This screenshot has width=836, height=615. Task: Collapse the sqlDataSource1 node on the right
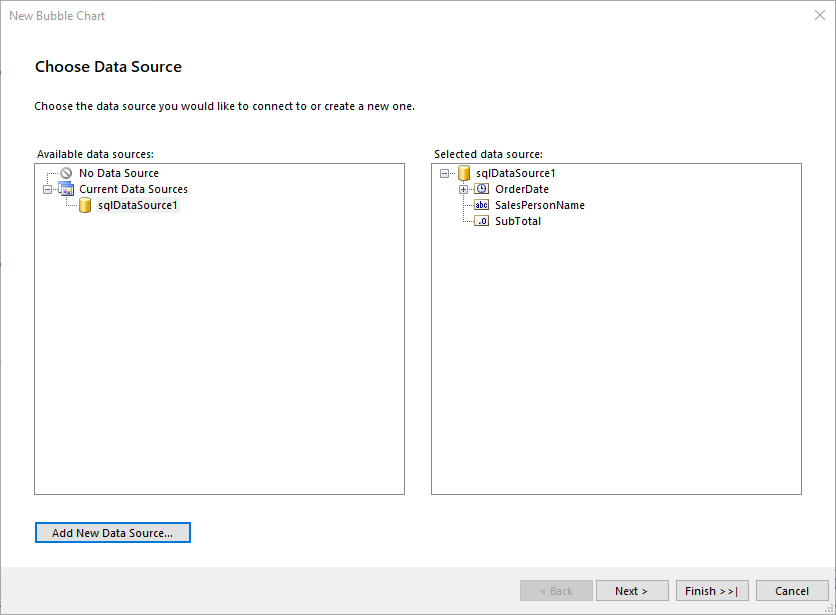click(444, 172)
